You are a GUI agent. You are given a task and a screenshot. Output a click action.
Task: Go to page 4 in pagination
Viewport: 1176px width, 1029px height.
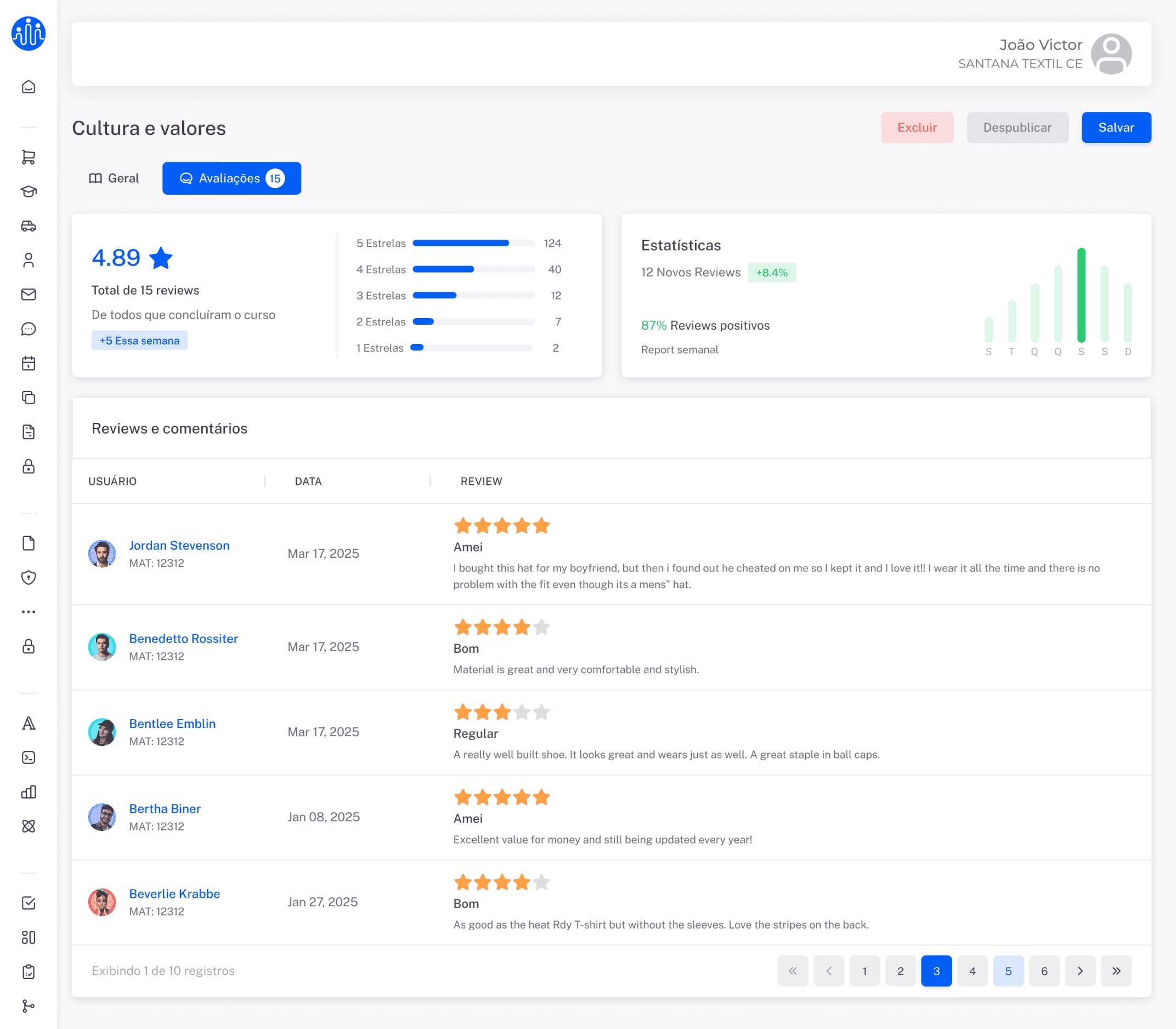pos(972,971)
